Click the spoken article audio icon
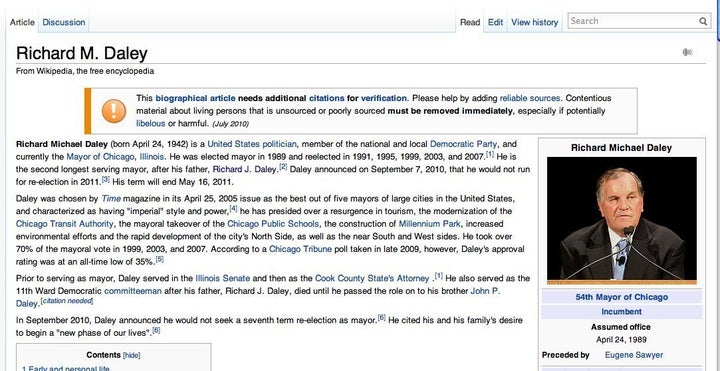The height and width of the screenshot is (371, 720). point(687,52)
